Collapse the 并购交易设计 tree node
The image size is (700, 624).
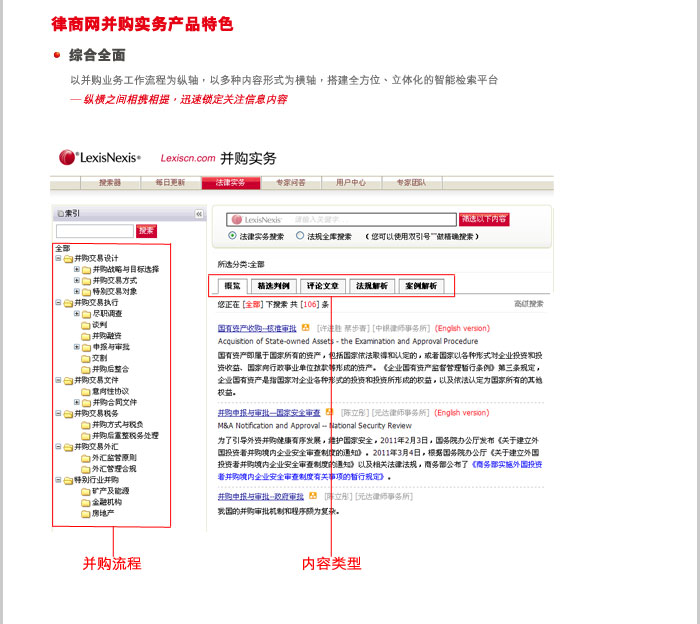tap(58, 258)
